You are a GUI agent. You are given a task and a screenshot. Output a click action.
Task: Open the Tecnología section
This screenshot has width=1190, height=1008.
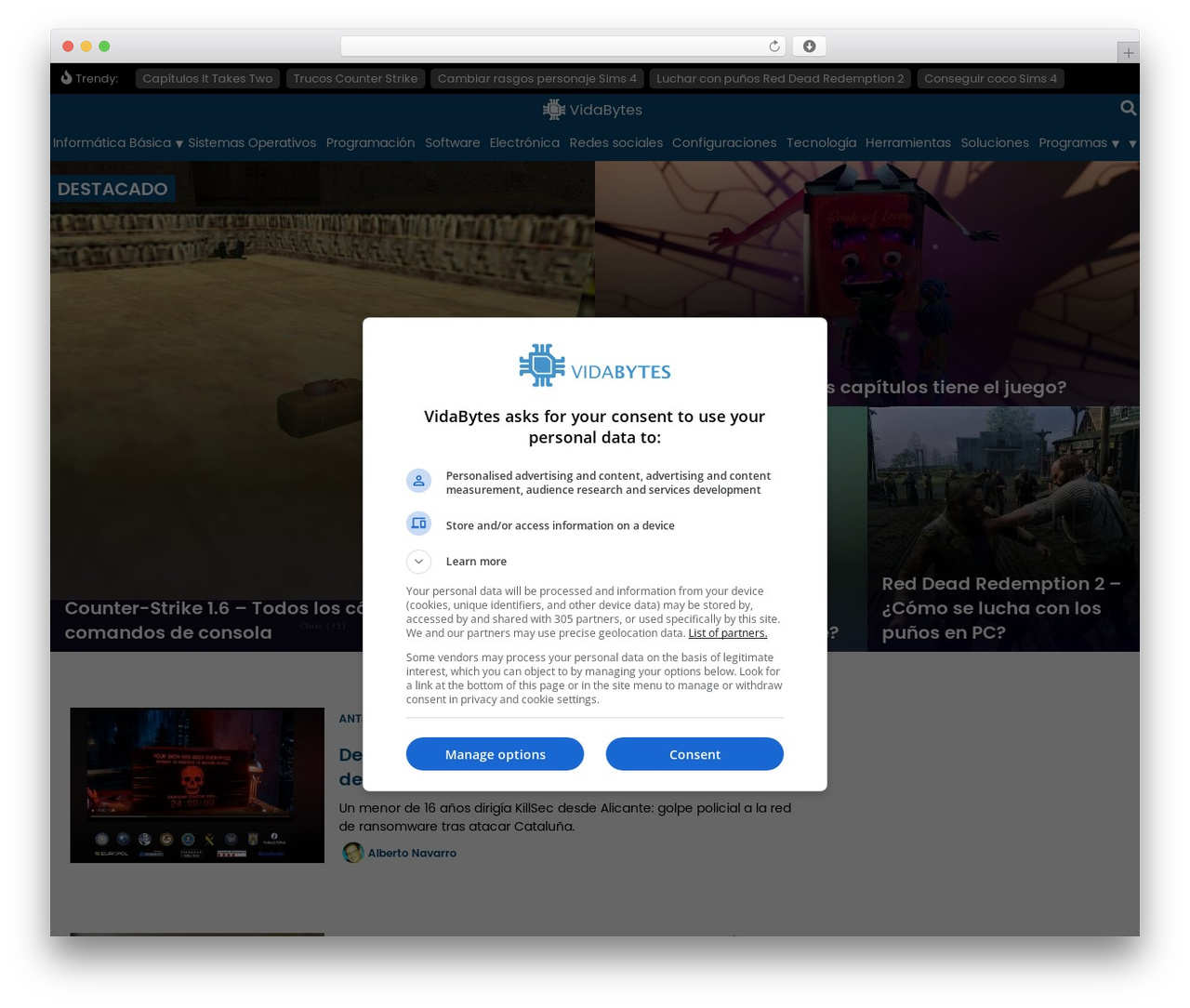[821, 142]
